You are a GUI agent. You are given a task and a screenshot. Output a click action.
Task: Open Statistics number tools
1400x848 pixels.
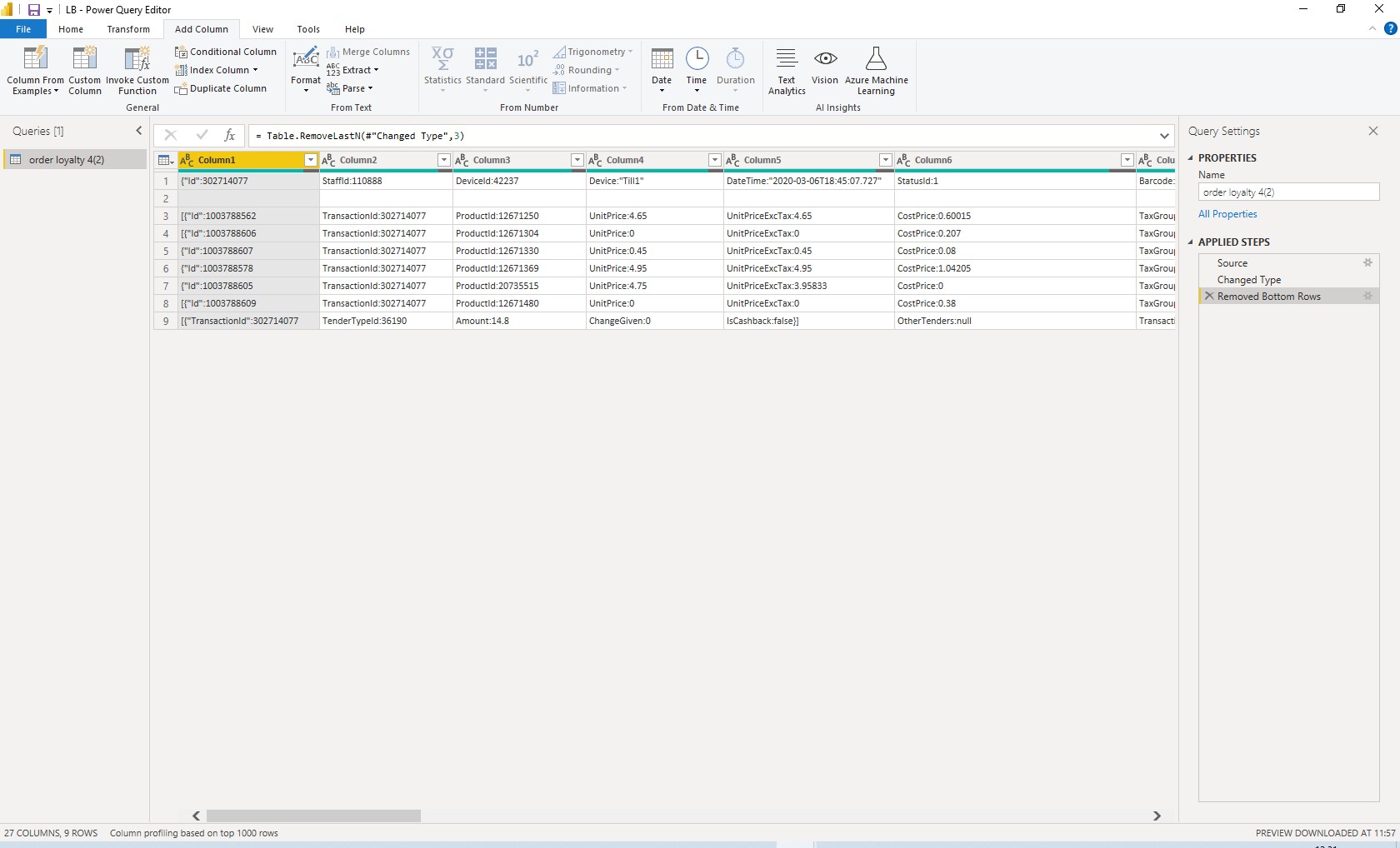click(442, 71)
